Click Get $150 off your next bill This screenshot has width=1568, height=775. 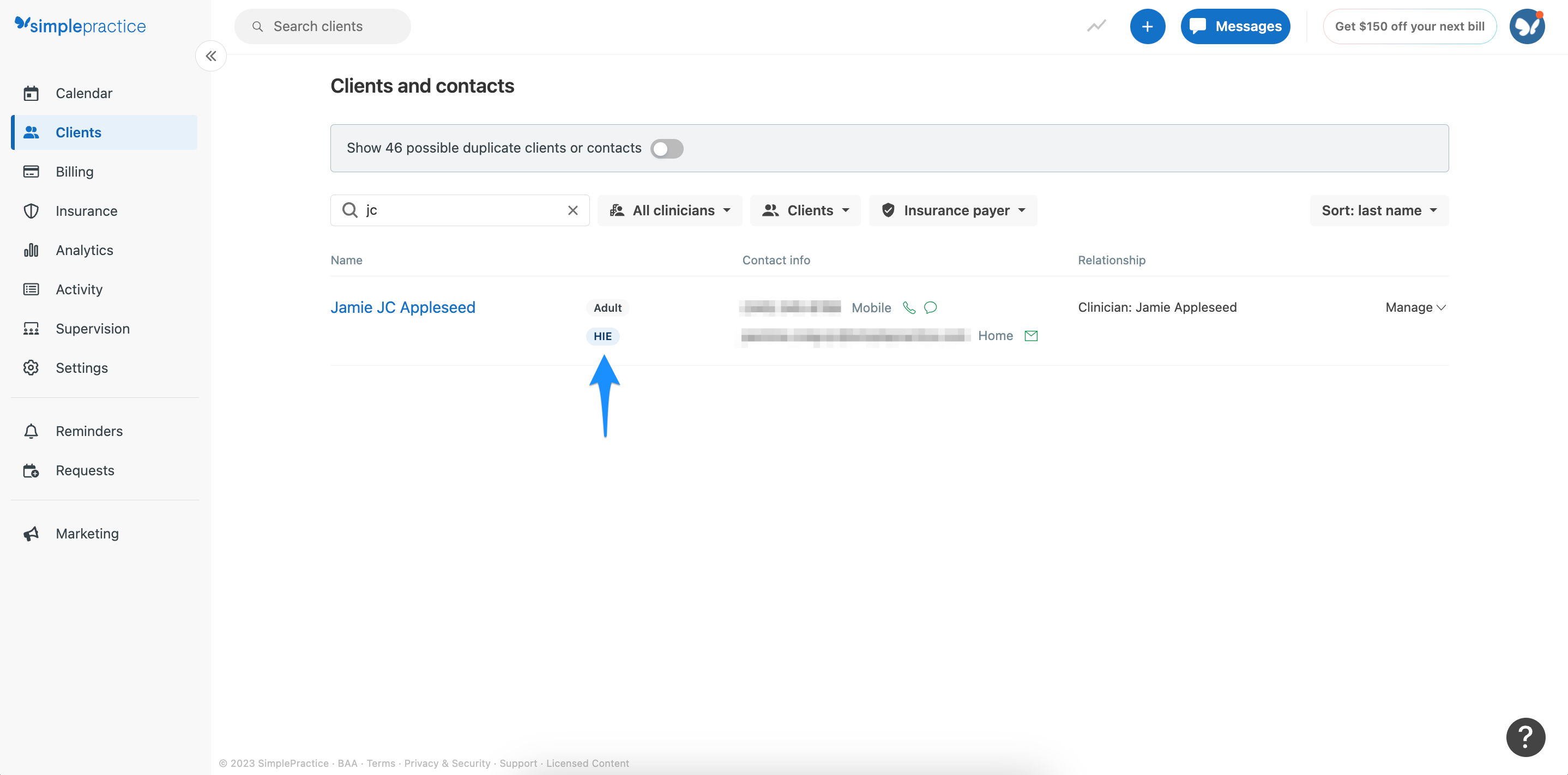(1409, 26)
